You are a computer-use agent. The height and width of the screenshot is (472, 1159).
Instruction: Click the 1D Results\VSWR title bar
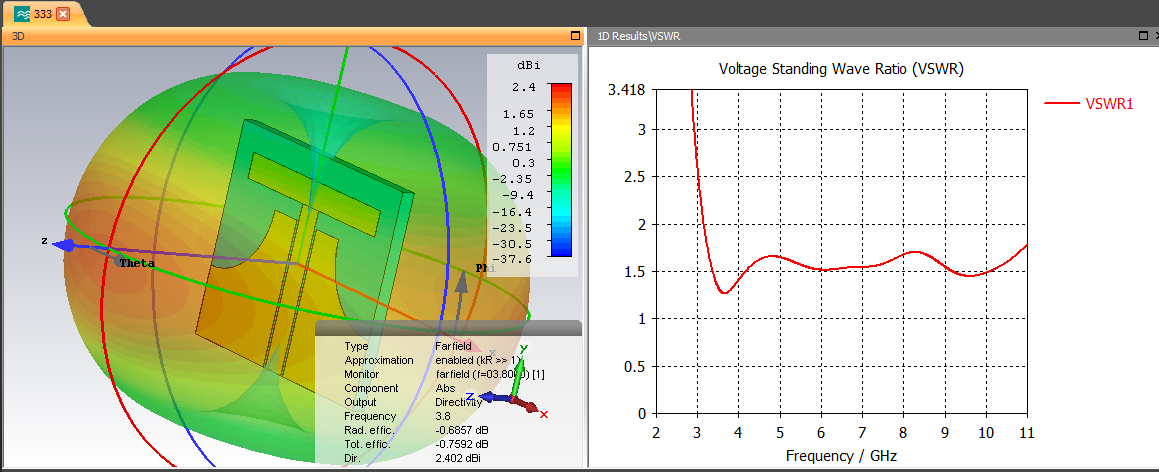tap(873, 35)
